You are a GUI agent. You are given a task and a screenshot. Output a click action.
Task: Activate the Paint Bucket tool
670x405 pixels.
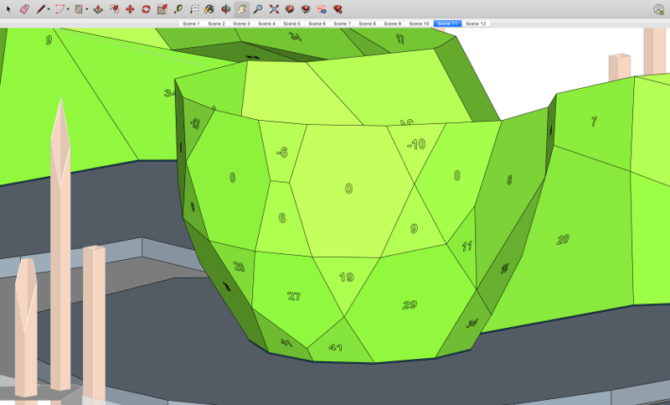[x=209, y=8]
